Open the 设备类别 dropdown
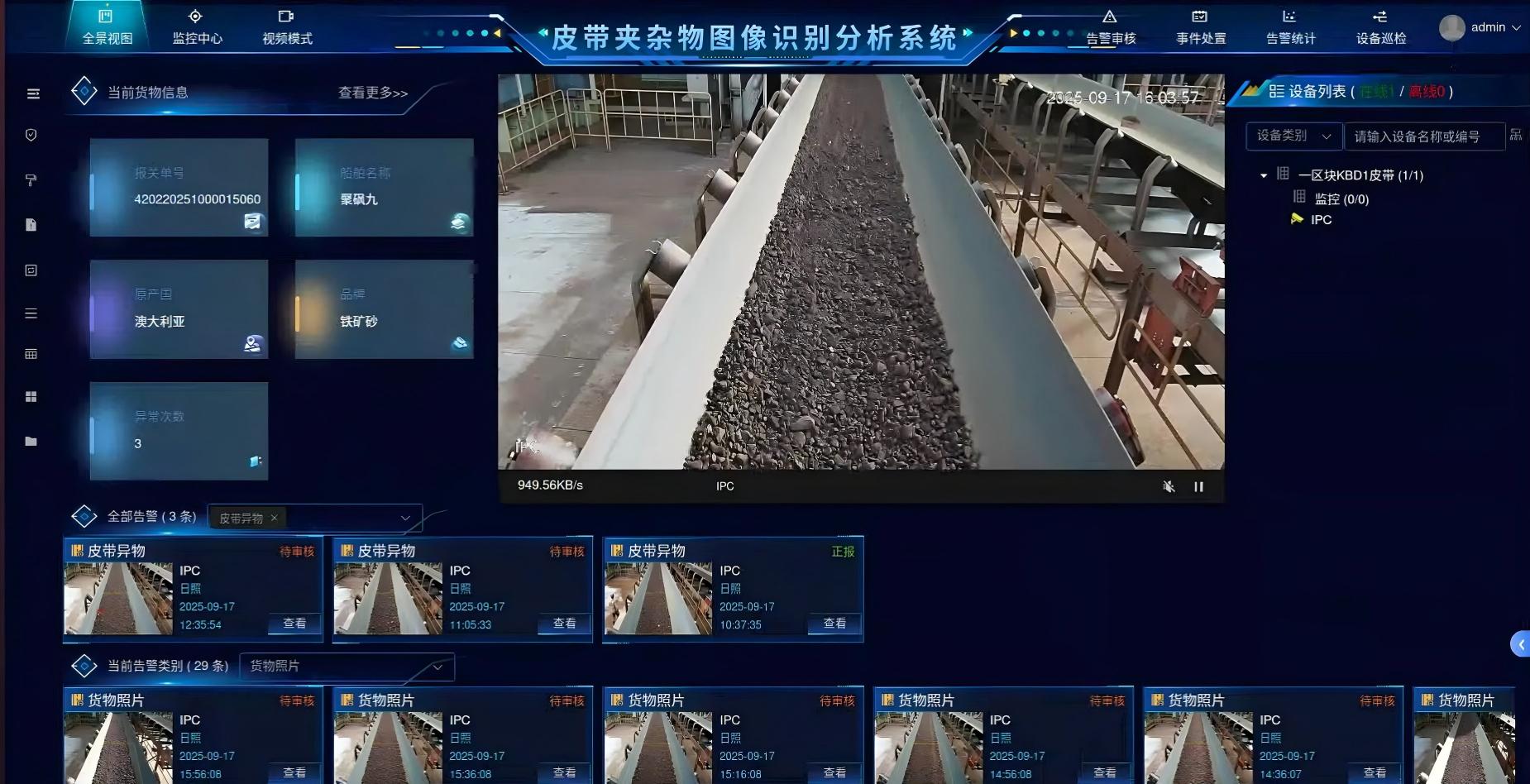This screenshot has height=784, width=1530. (x=1293, y=136)
